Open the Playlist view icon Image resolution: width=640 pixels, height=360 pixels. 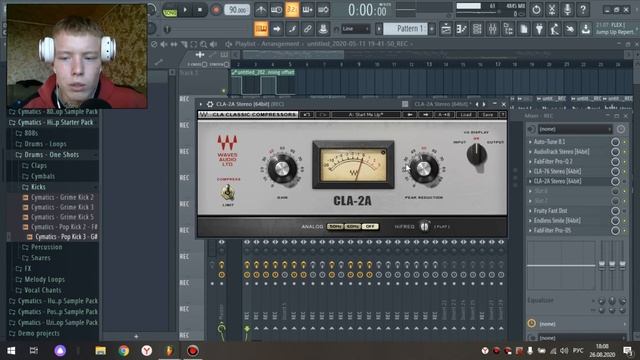click(x=446, y=29)
